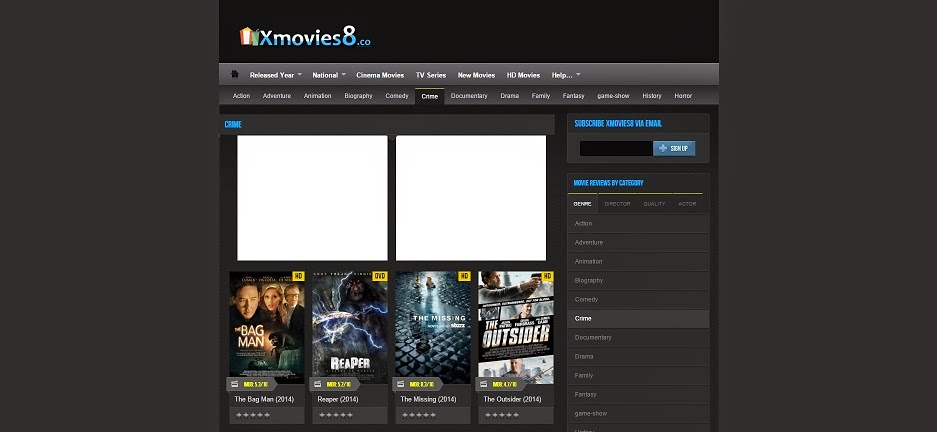
Task: Expand the National dropdown menu
Action: (x=329, y=75)
